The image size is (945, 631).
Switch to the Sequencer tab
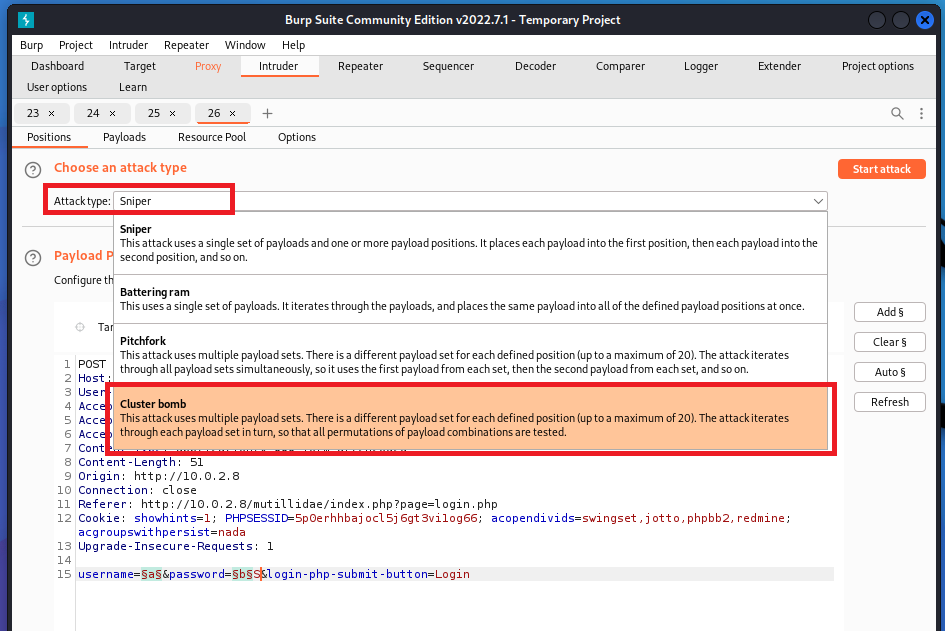[x=448, y=66]
